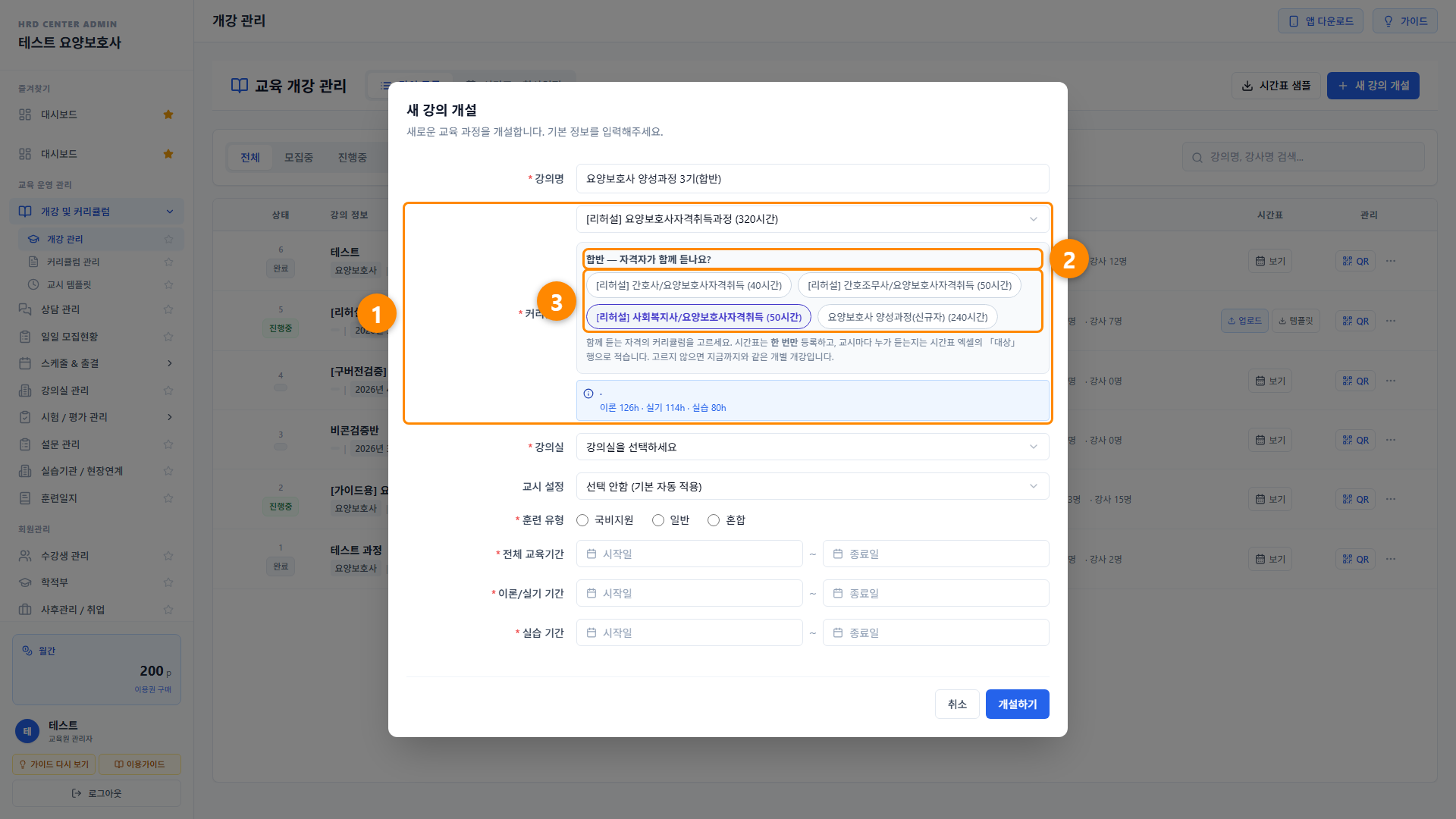This screenshot has height=819, width=1456.
Task: Click the 이용권 구매 link
Action: tap(153, 689)
